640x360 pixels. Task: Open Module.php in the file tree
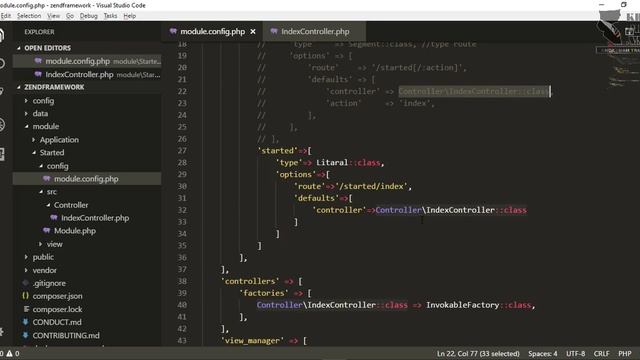pyautogui.click(x=75, y=231)
